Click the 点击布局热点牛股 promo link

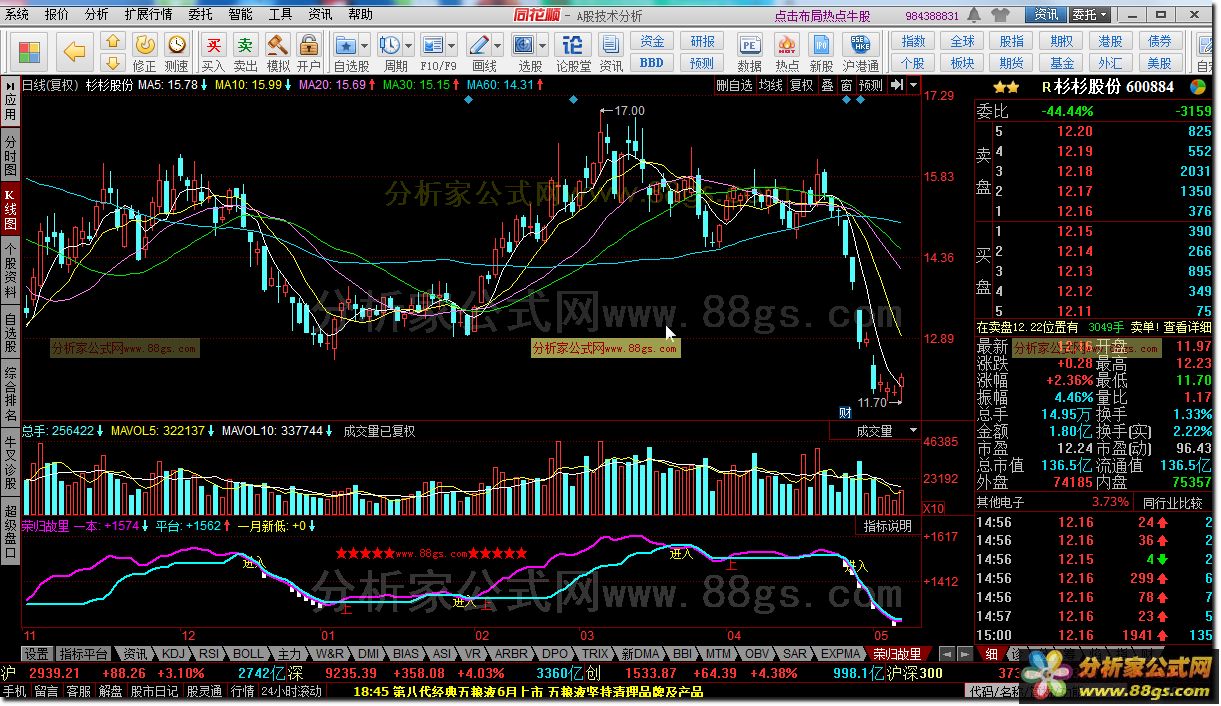(823, 16)
